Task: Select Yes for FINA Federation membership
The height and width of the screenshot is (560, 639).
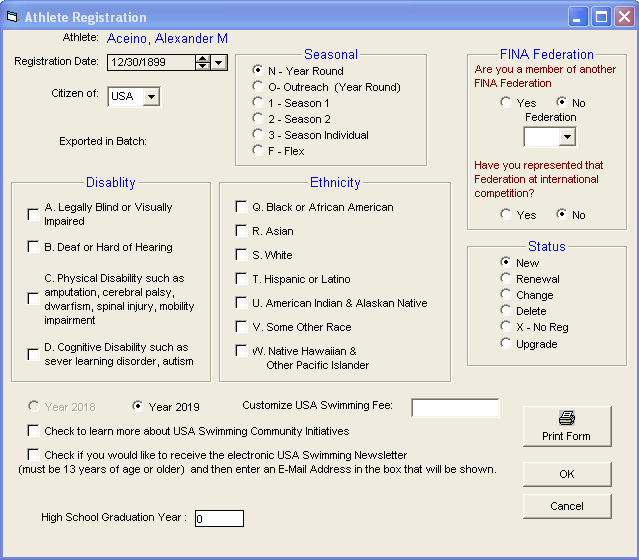Action: tap(506, 103)
